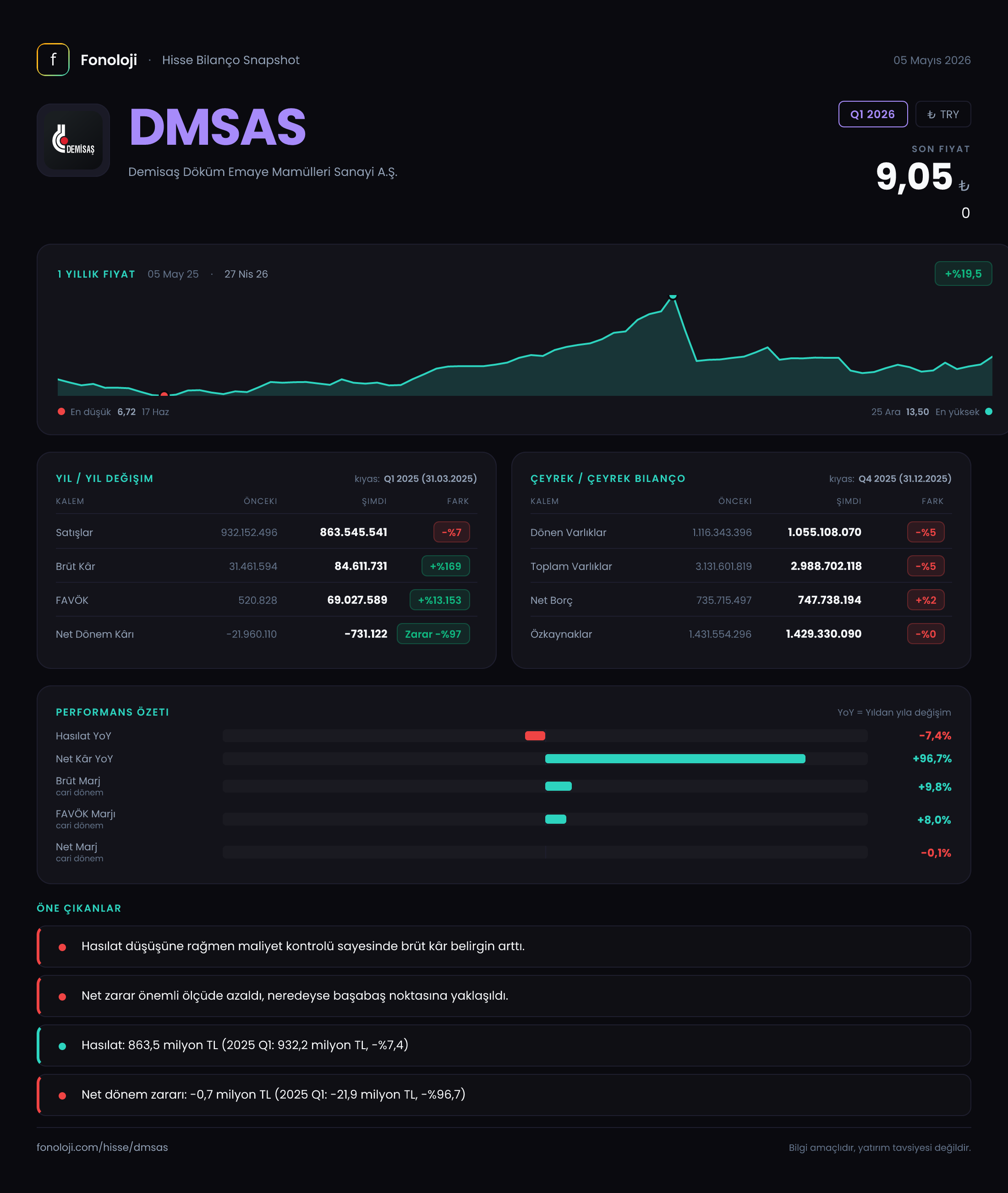Screen dimensions: 1008x1193
Task: Click the "Q1 2025 (31.03.2025)" comparison label
Action: (x=430, y=478)
